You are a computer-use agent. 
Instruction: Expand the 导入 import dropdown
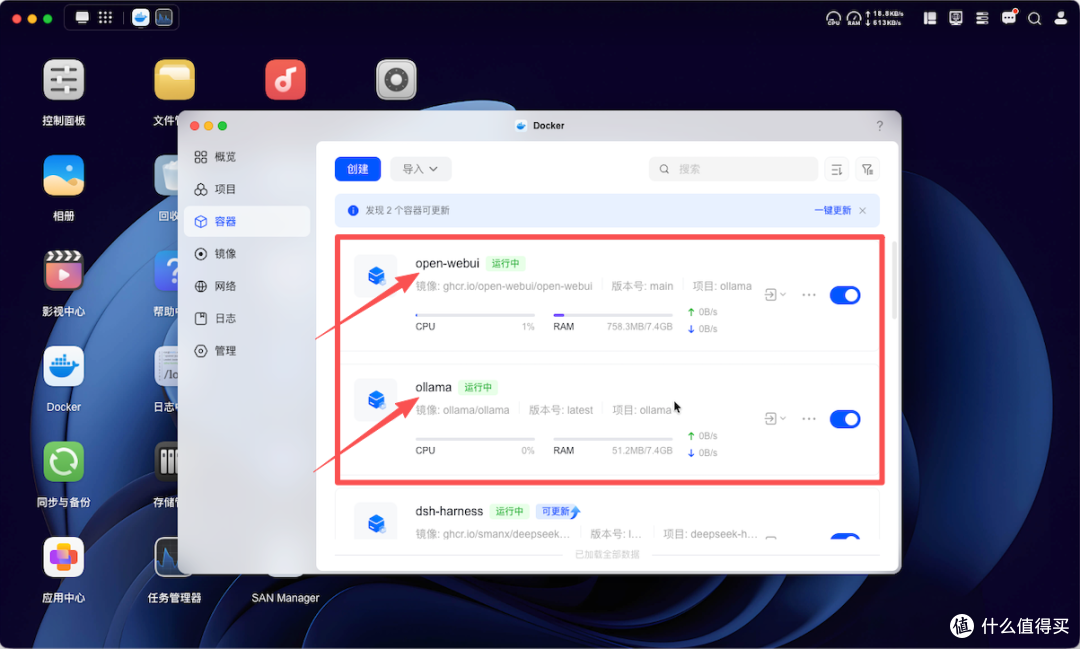[x=421, y=169]
